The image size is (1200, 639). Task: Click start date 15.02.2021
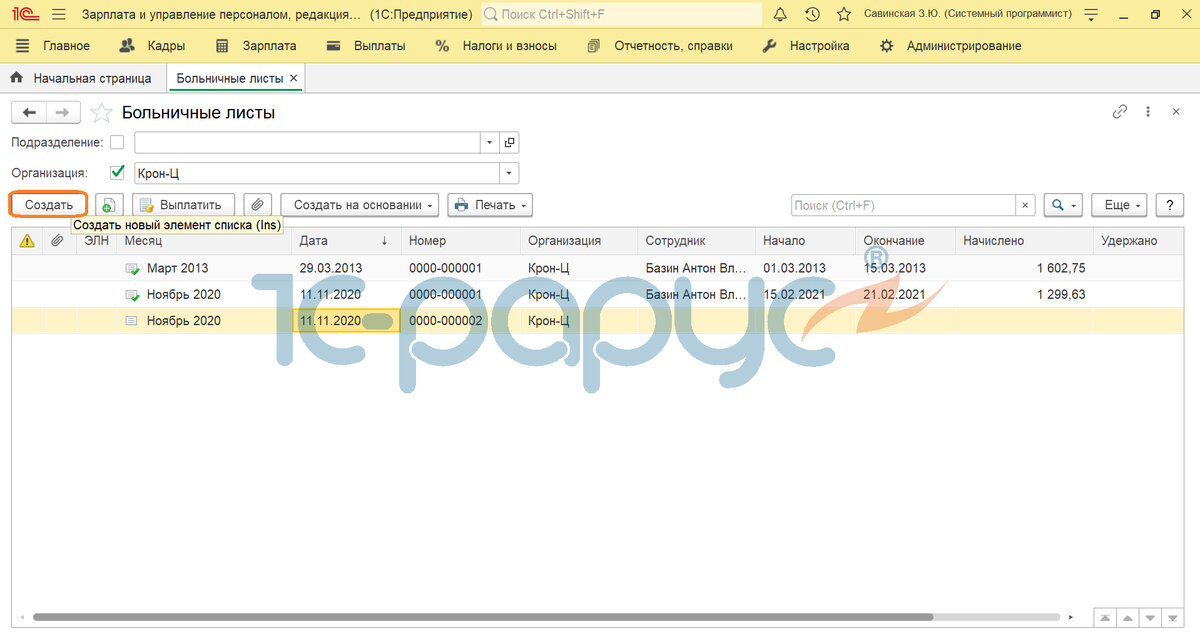click(795, 295)
